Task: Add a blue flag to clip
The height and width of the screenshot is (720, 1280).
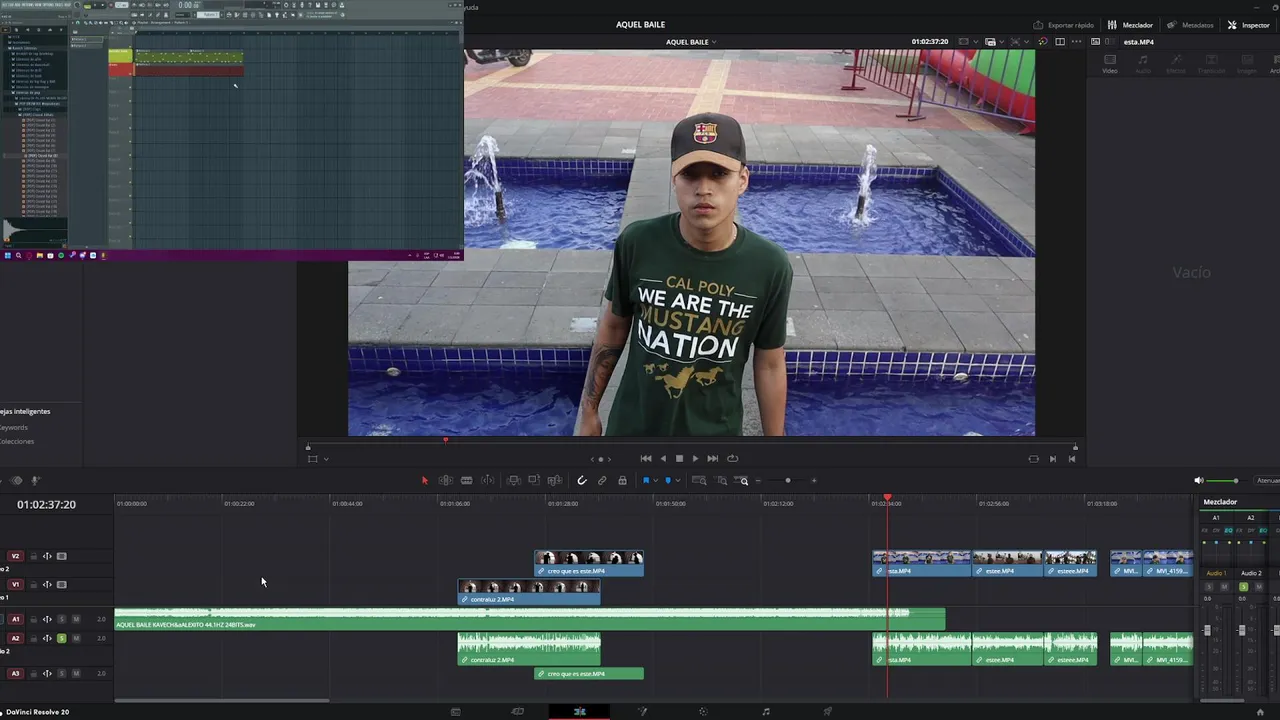Action: tap(646, 481)
